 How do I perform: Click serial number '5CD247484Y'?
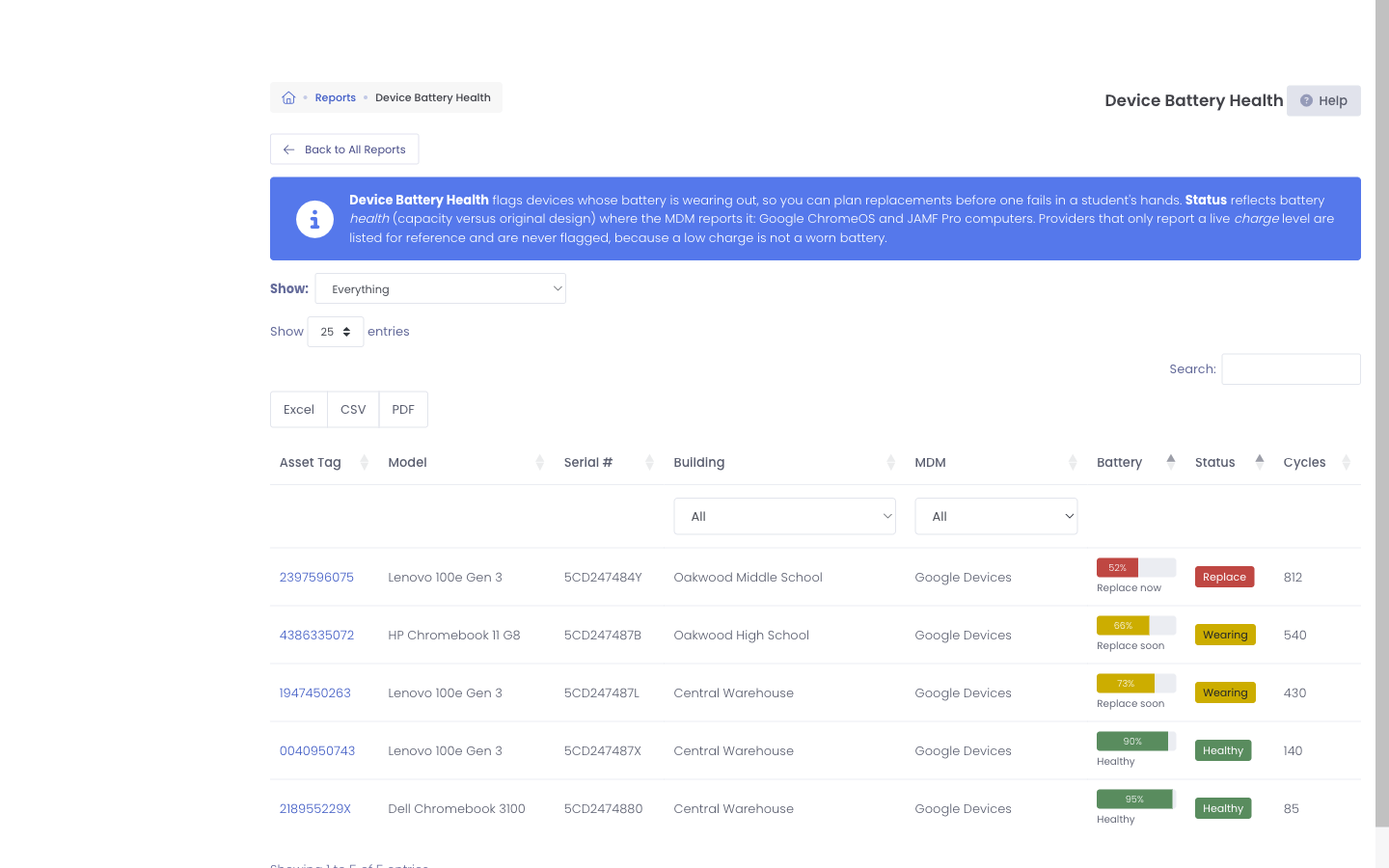pyautogui.click(x=603, y=577)
